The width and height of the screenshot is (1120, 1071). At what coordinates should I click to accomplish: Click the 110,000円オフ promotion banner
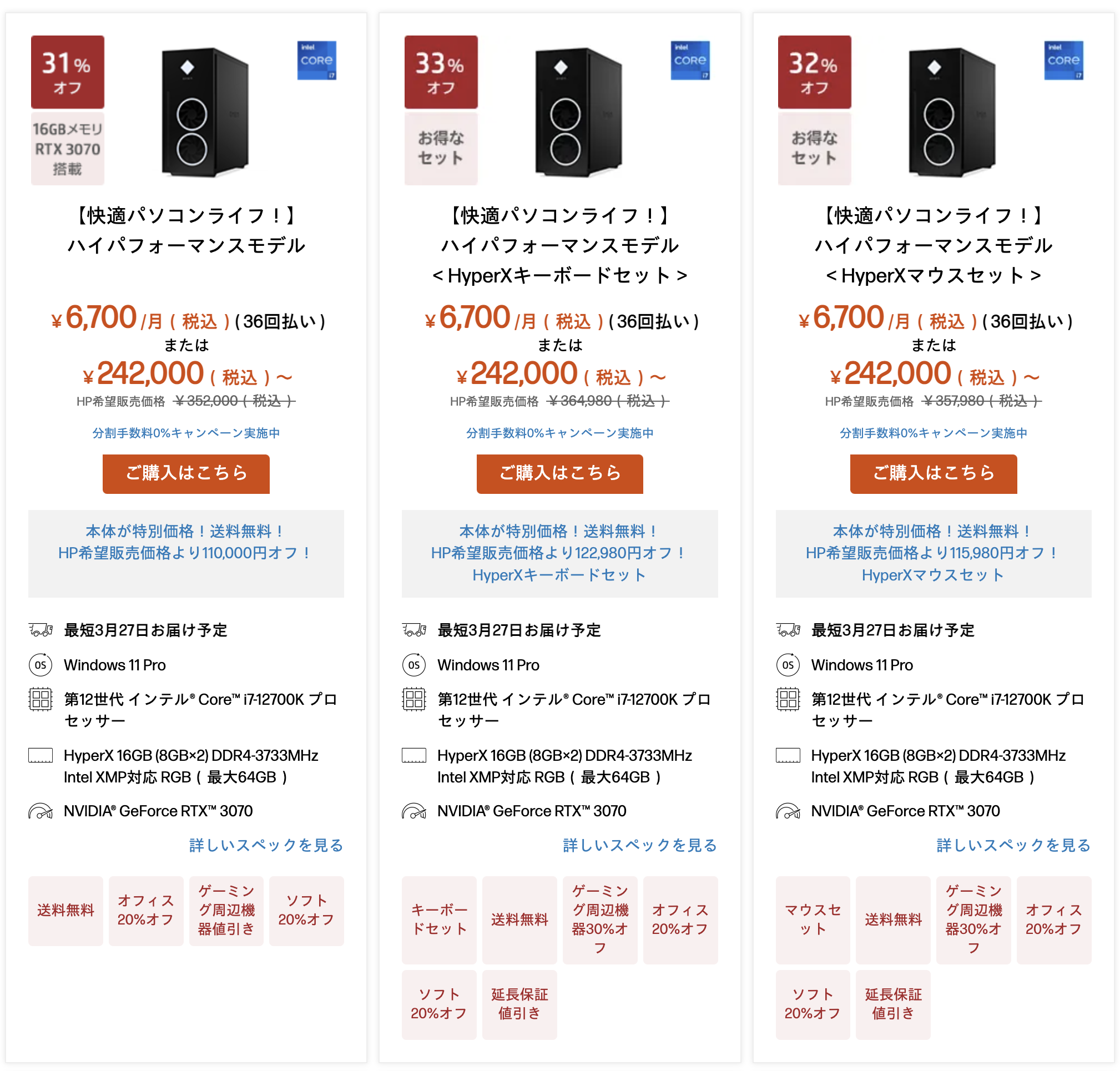pos(186,553)
